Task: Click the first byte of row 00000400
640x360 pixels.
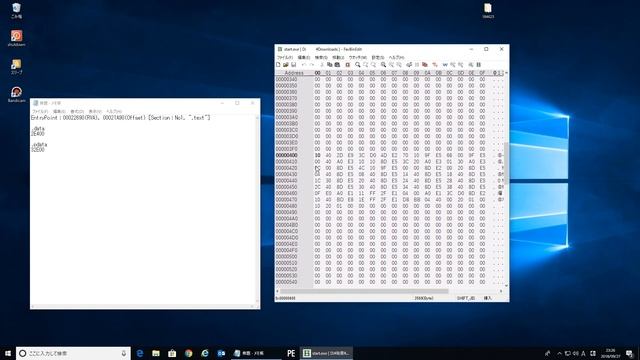Action: pyautogui.click(x=317, y=155)
